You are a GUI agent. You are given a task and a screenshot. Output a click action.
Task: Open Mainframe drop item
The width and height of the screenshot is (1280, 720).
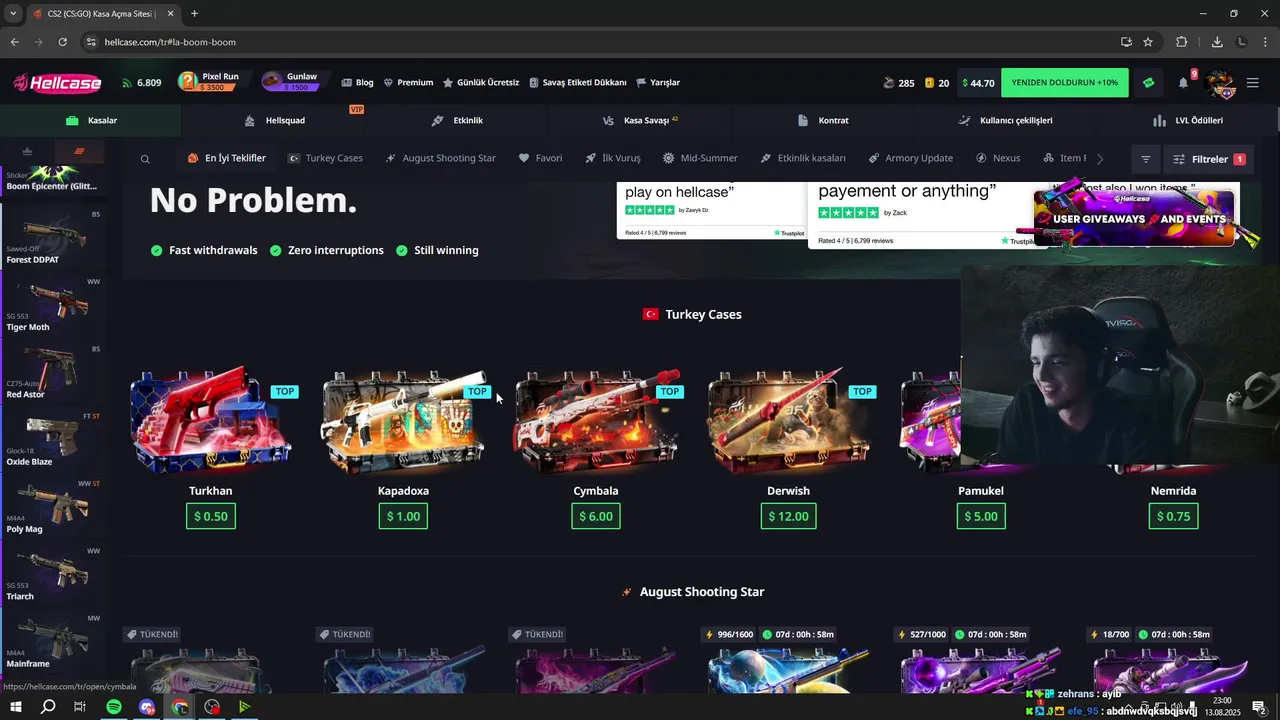click(x=54, y=640)
